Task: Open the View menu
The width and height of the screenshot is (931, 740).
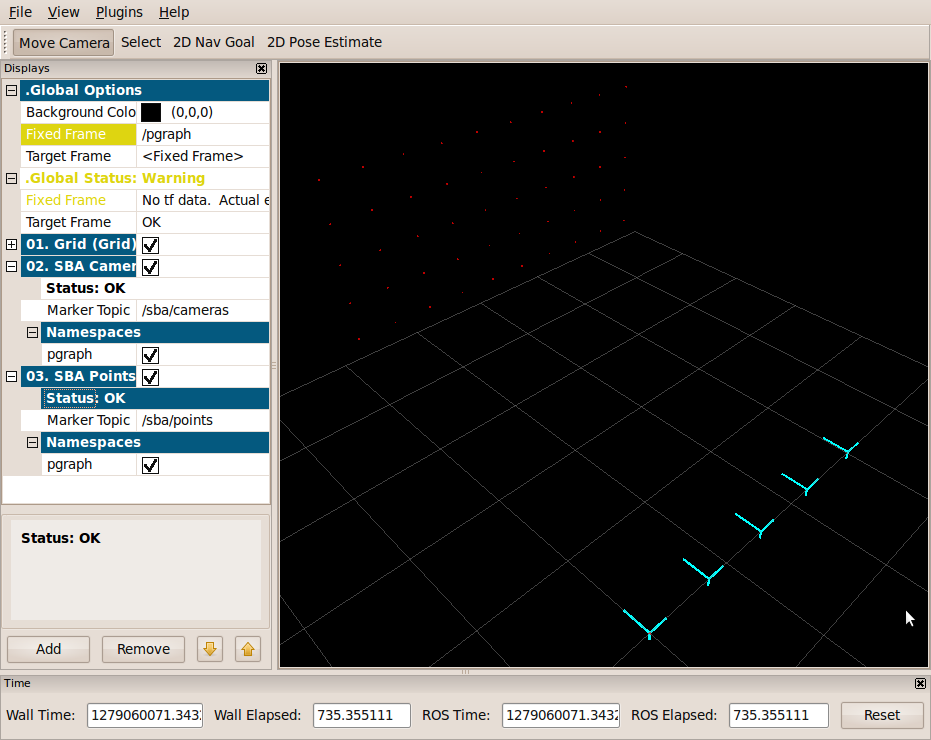Action: tap(64, 12)
